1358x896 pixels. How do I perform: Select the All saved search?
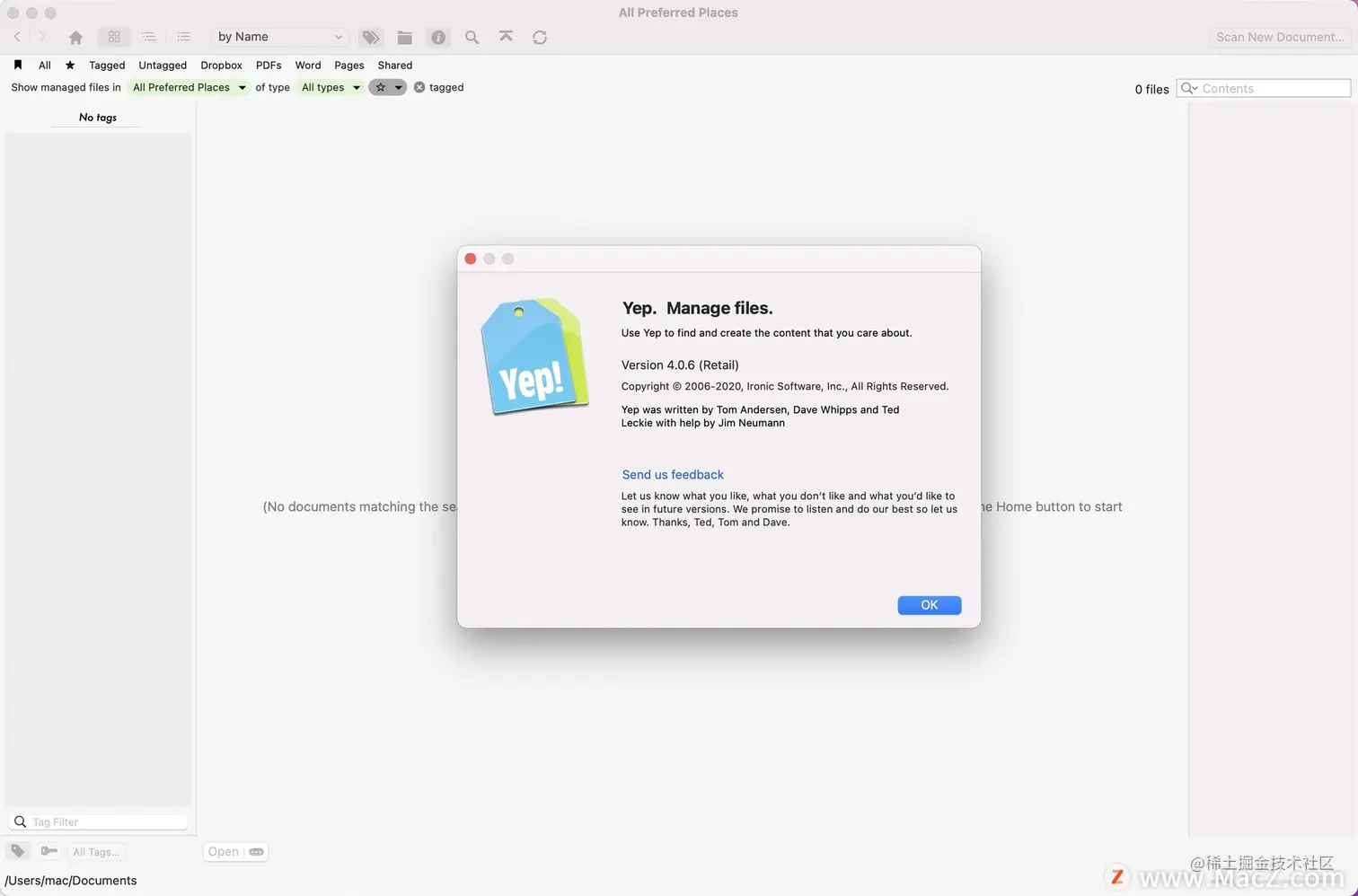(45, 65)
